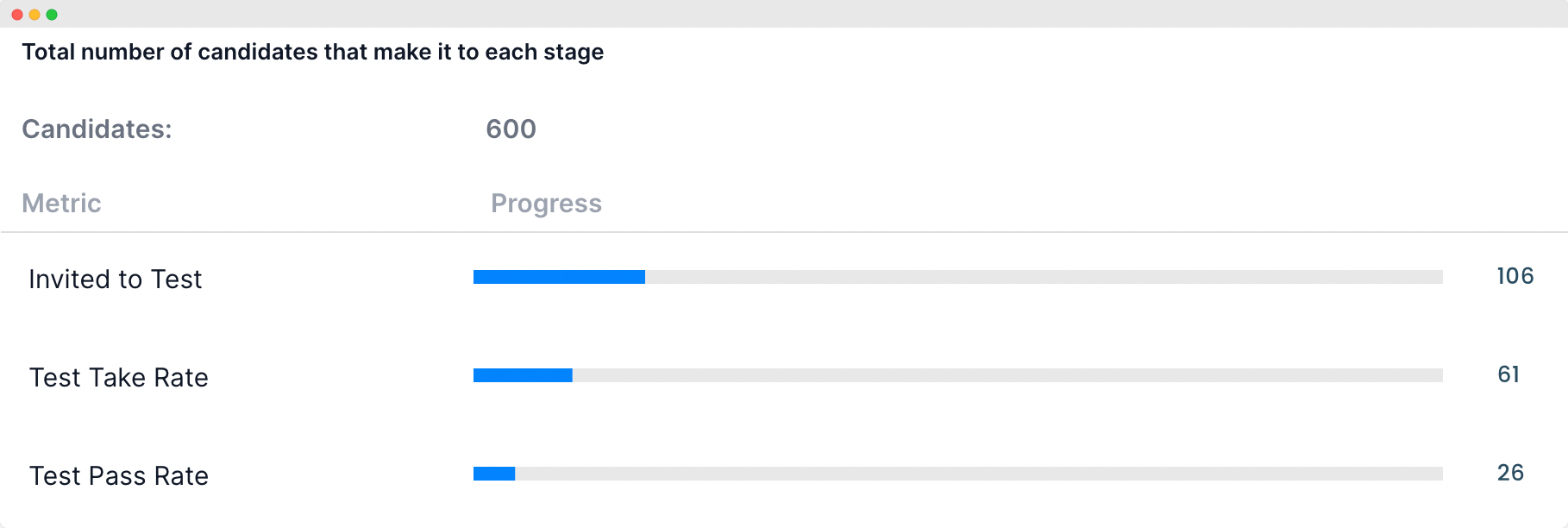
Task: Click the 106 value for Invited to Test
Action: 1515,276
